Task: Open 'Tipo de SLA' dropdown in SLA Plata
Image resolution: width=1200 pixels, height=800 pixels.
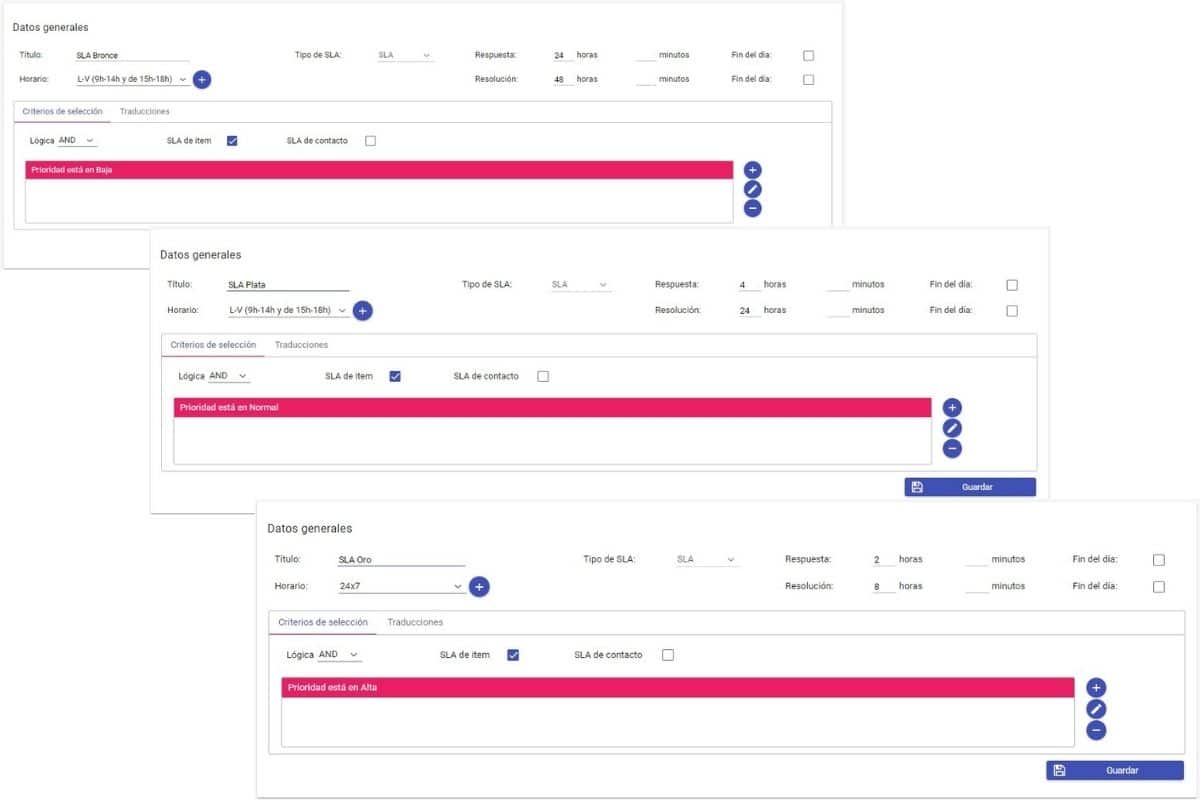Action: point(580,285)
